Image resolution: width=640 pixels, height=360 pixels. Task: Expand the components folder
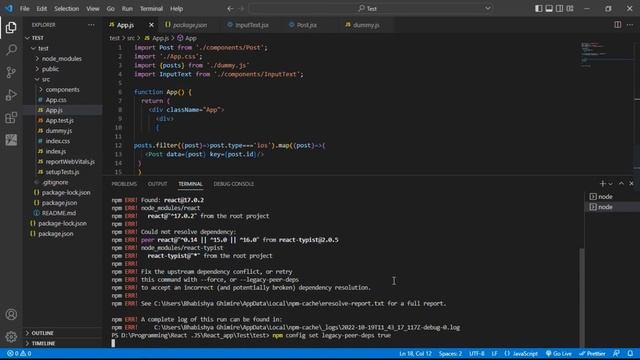click(x=62, y=89)
